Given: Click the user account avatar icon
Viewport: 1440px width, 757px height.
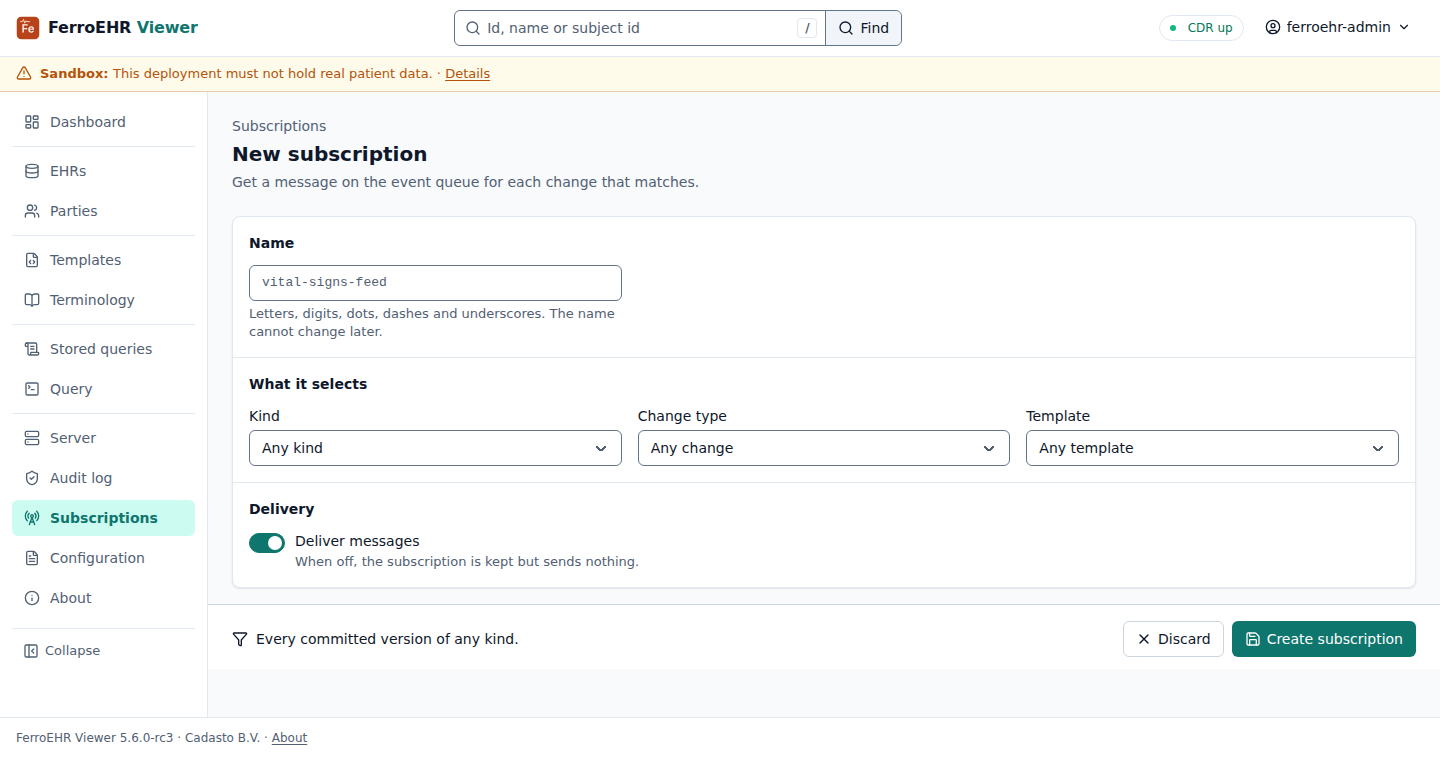Looking at the screenshot, I should [1273, 28].
